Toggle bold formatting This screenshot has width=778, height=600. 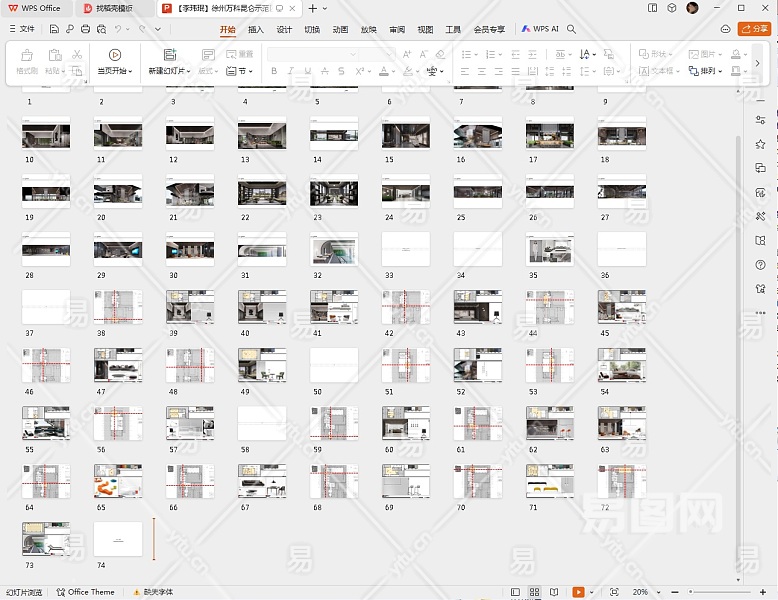click(274, 71)
